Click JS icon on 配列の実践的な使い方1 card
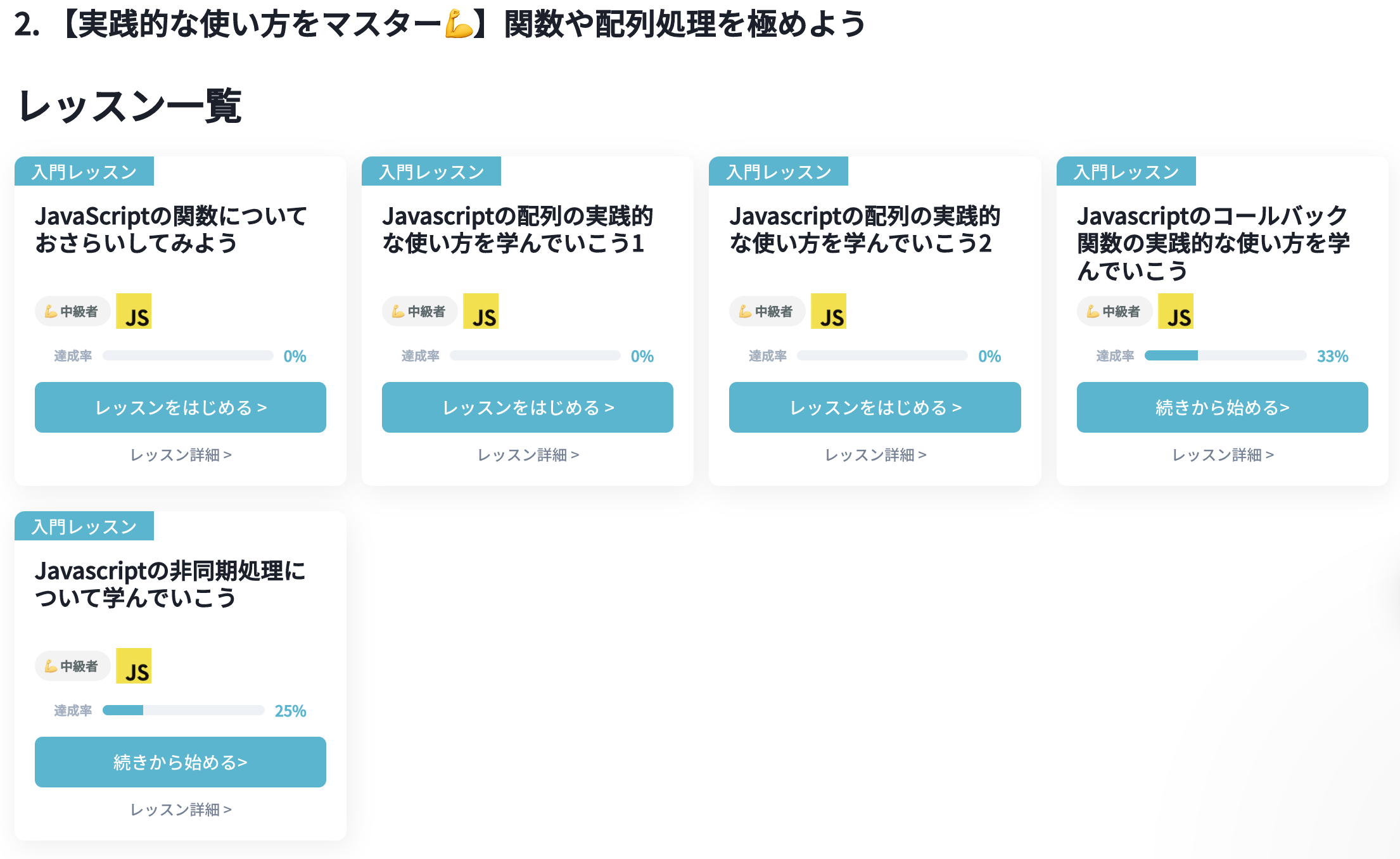 click(x=481, y=311)
